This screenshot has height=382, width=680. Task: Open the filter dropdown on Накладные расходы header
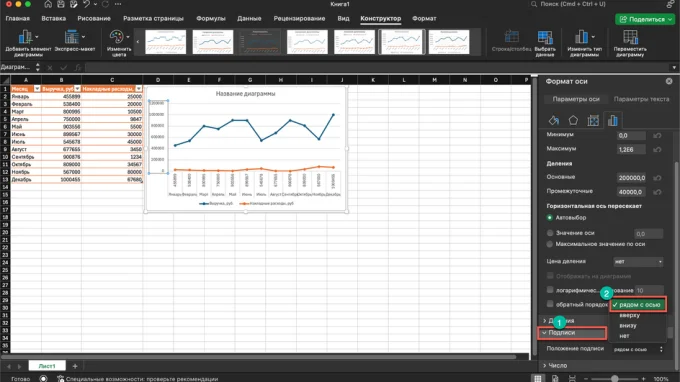[138, 89]
